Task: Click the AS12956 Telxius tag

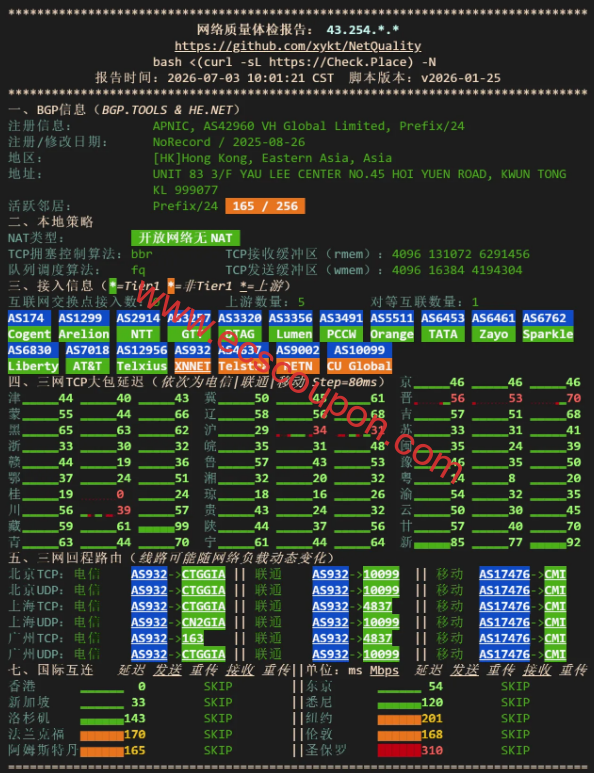Action: pos(142,358)
